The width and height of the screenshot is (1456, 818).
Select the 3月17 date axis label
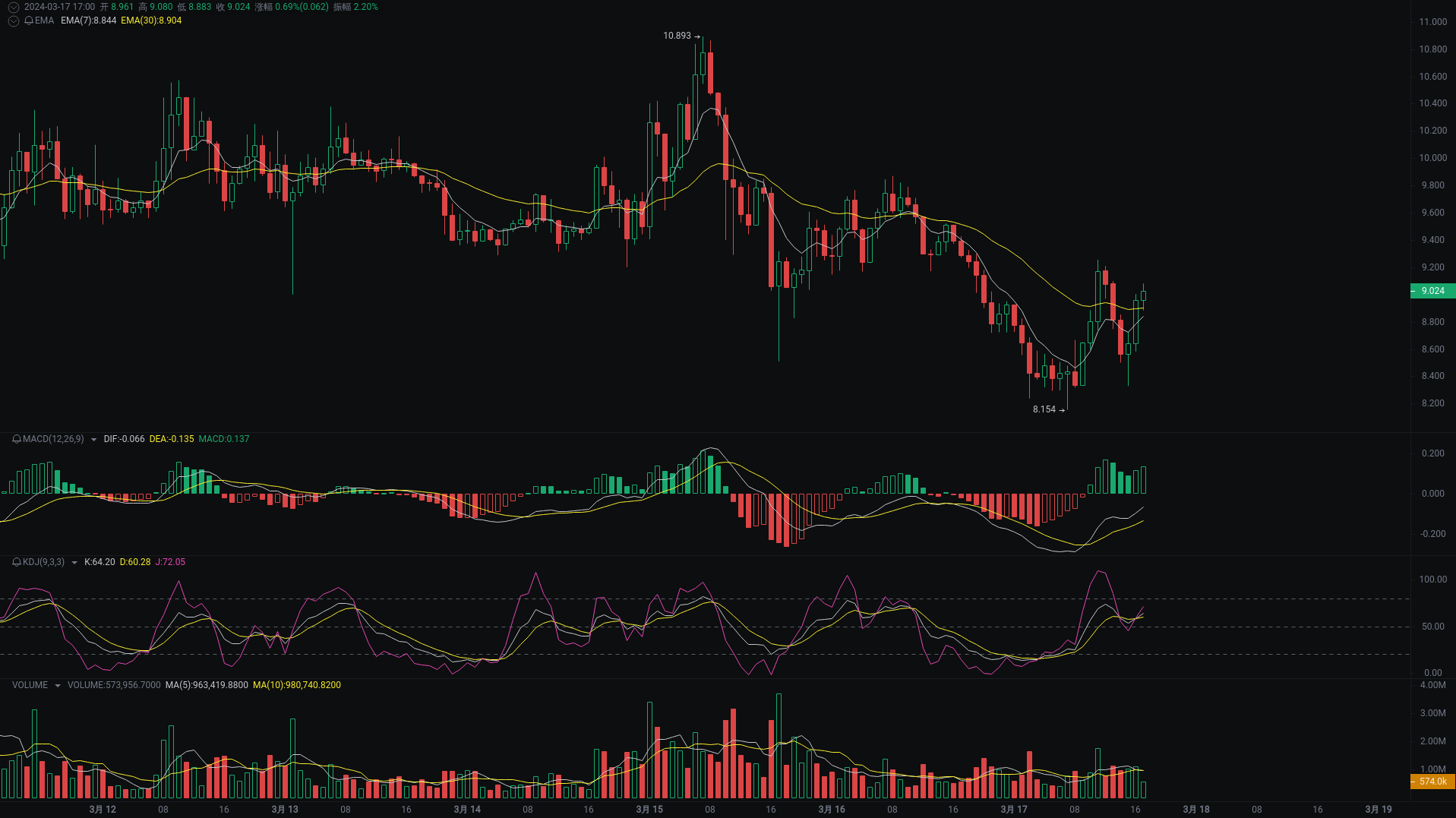1013,809
